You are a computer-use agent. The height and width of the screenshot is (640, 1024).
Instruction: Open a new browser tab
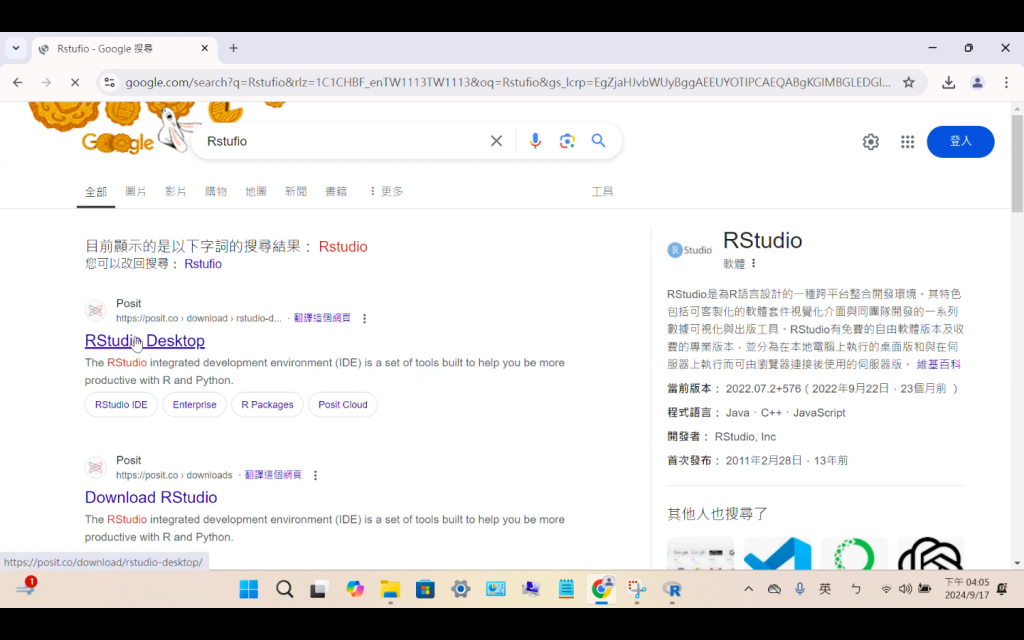coord(233,48)
